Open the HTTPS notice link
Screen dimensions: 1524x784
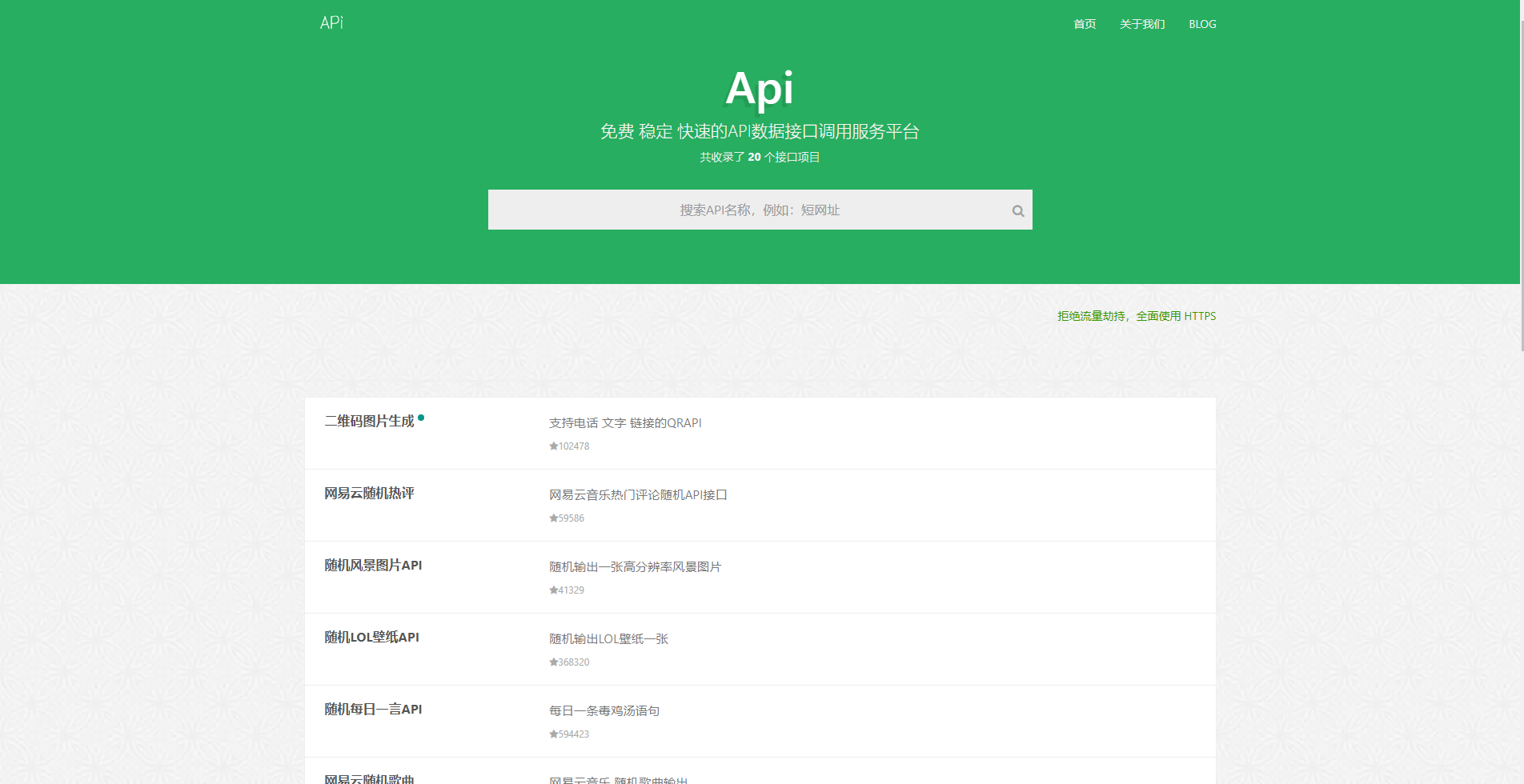coord(1136,315)
